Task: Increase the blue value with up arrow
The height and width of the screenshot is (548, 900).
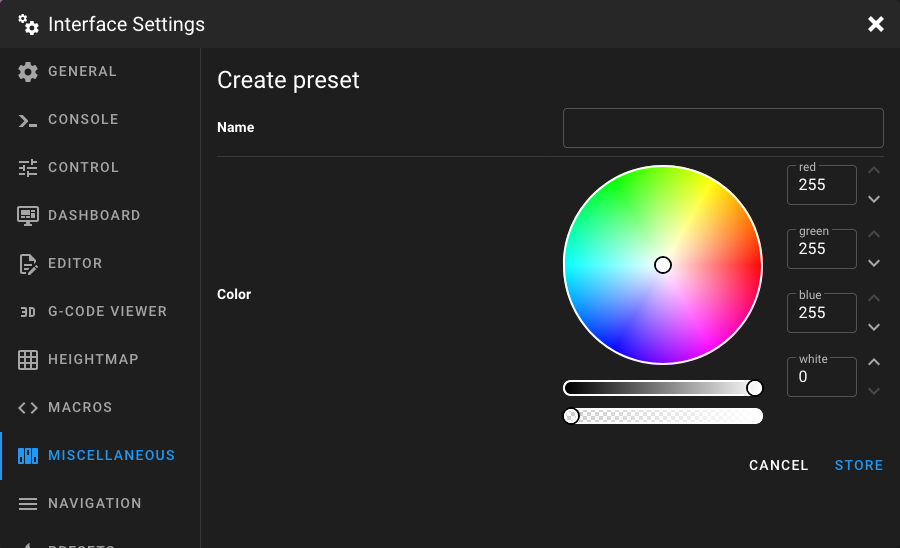Action: 874,298
